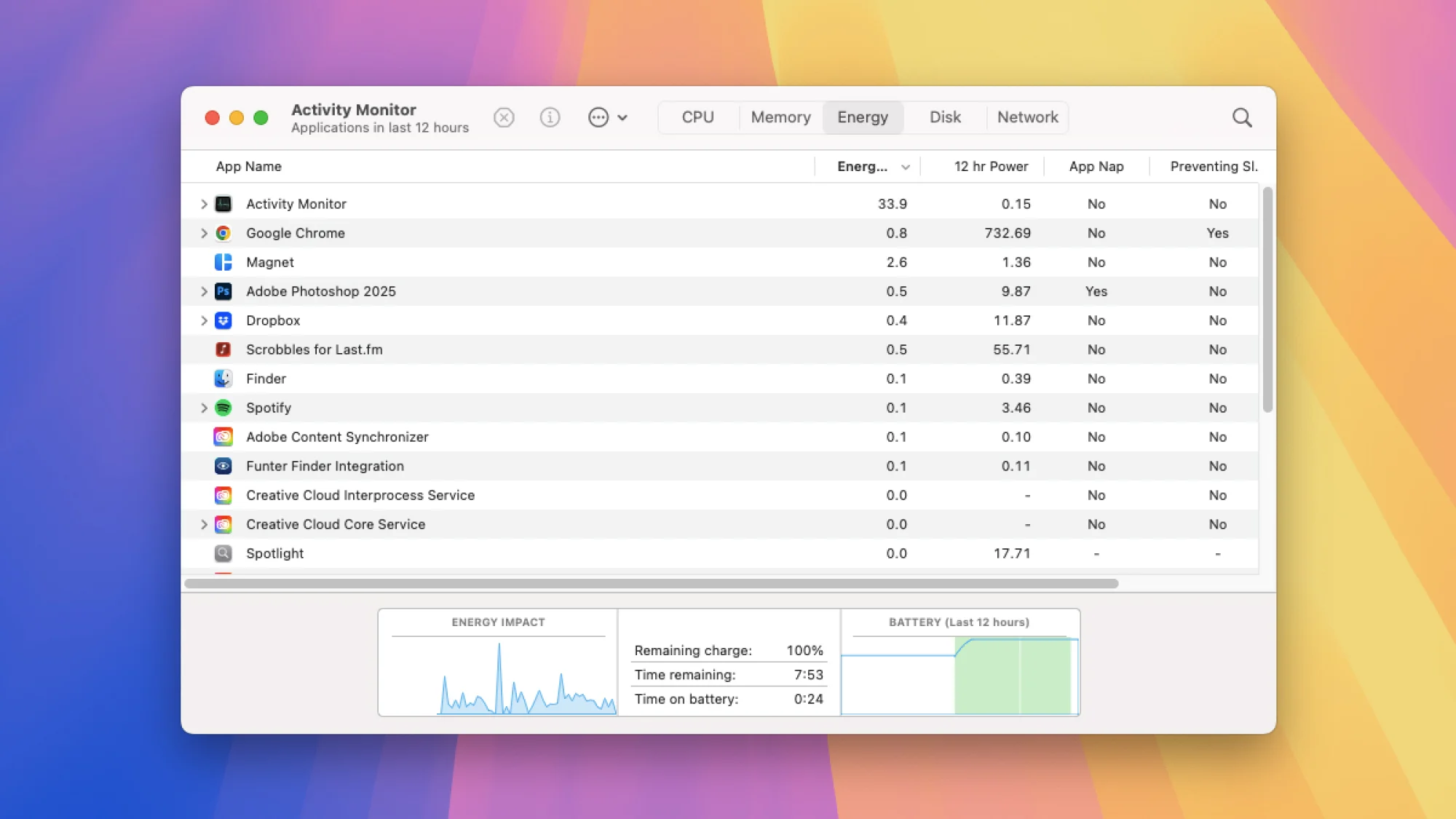Click the Magnet app icon
This screenshot has width=1456, height=819.
(223, 262)
